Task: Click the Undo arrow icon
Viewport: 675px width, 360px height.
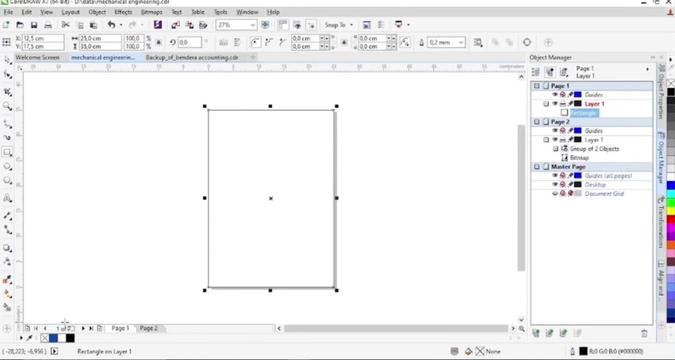Action: pos(112,25)
